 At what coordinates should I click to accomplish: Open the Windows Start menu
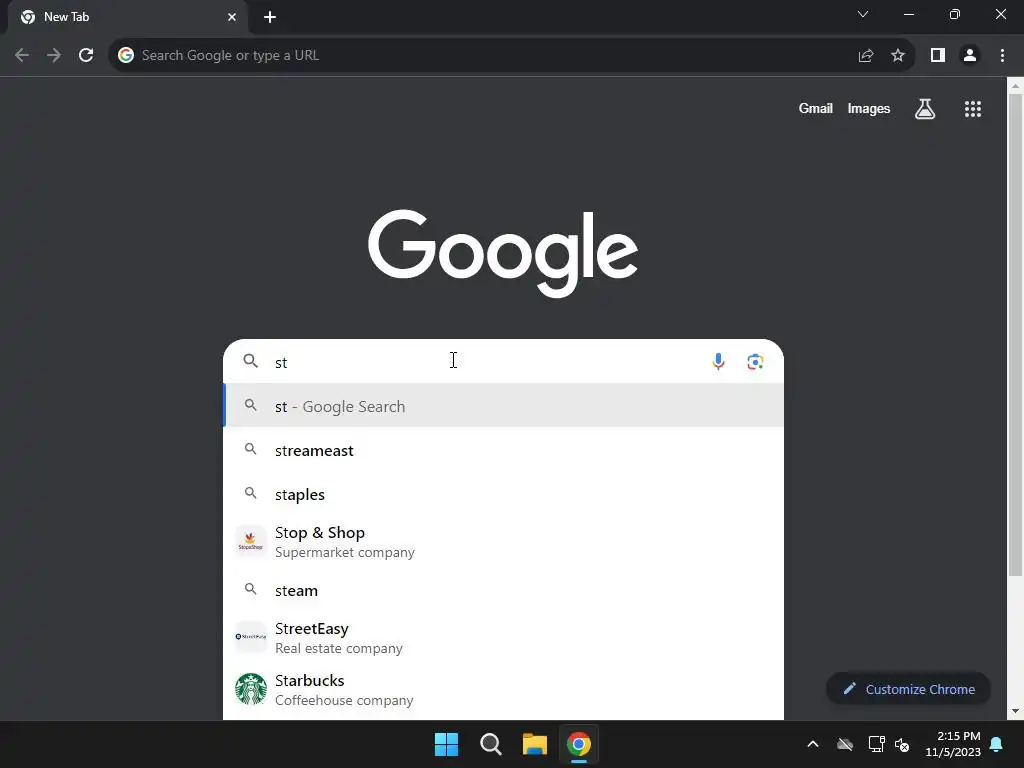pyautogui.click(x=447, y=744)
